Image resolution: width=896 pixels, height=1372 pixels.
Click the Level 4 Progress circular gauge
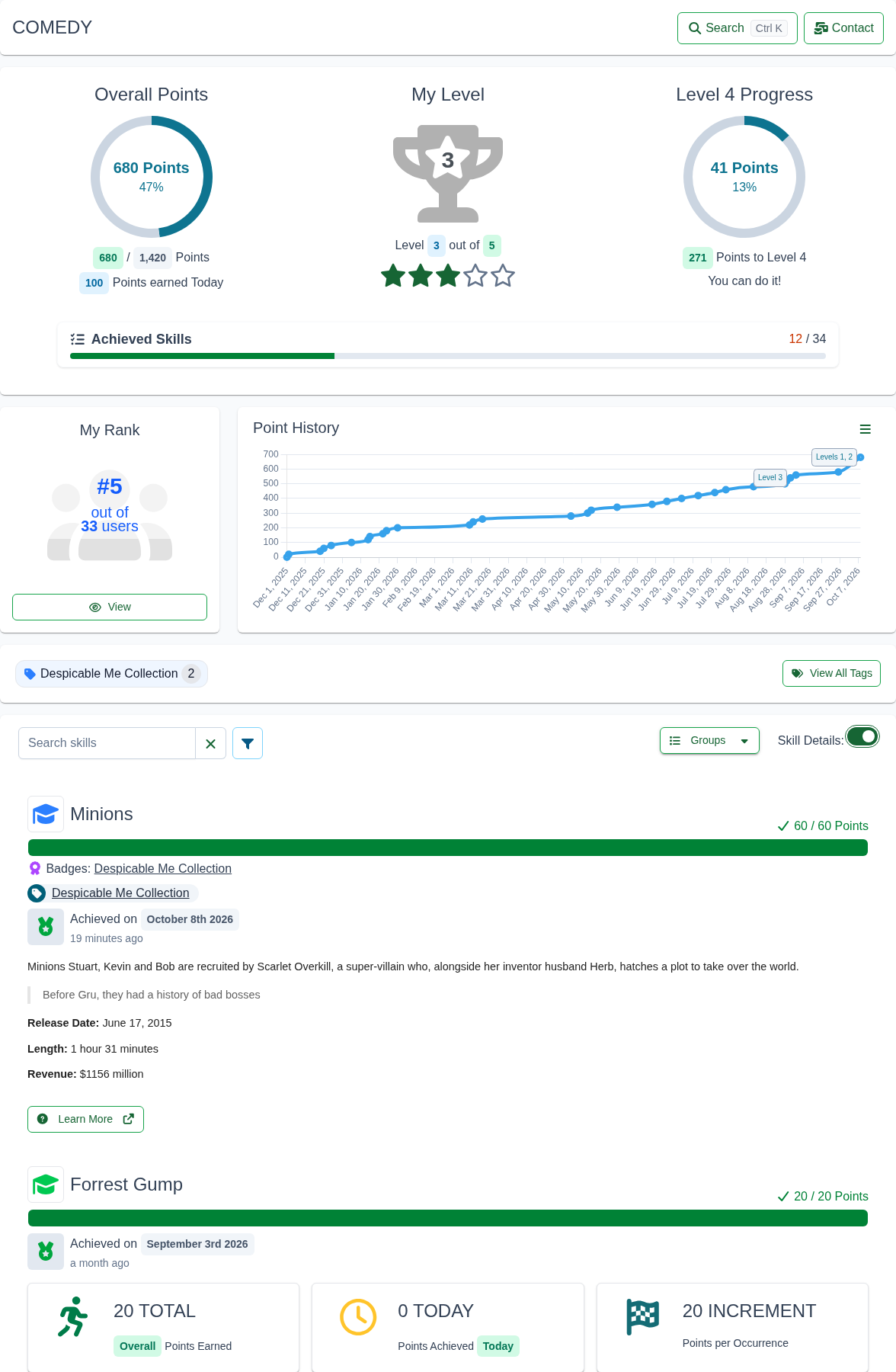pyautogui.click(x=744, y=177)
